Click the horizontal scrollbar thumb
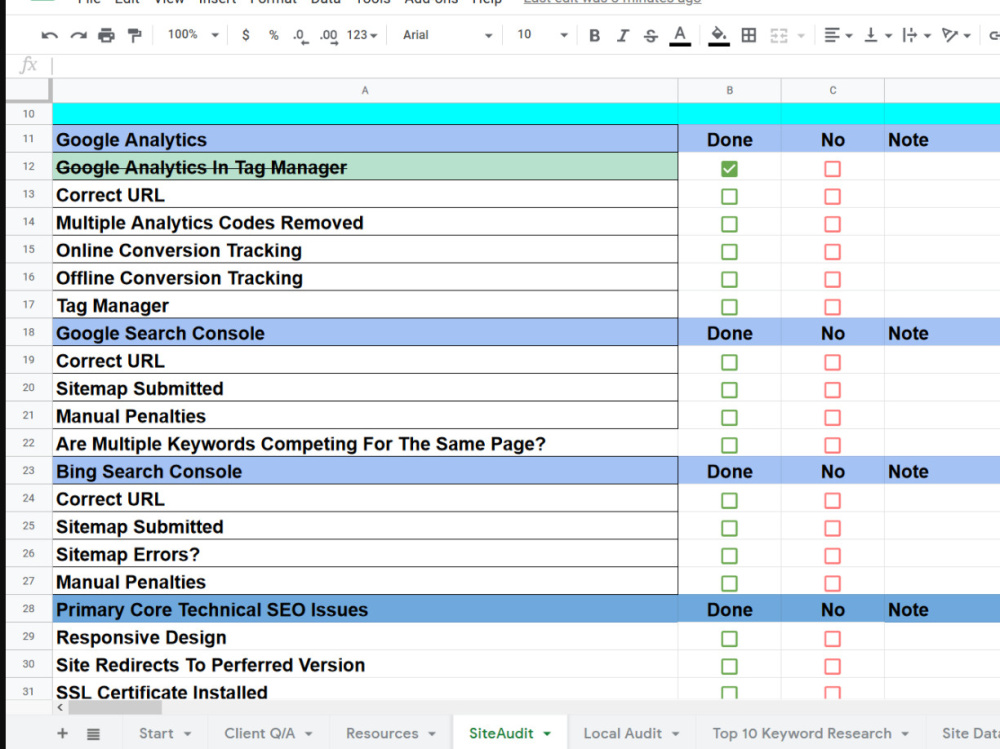1000x749 pixels. (115, 708)
